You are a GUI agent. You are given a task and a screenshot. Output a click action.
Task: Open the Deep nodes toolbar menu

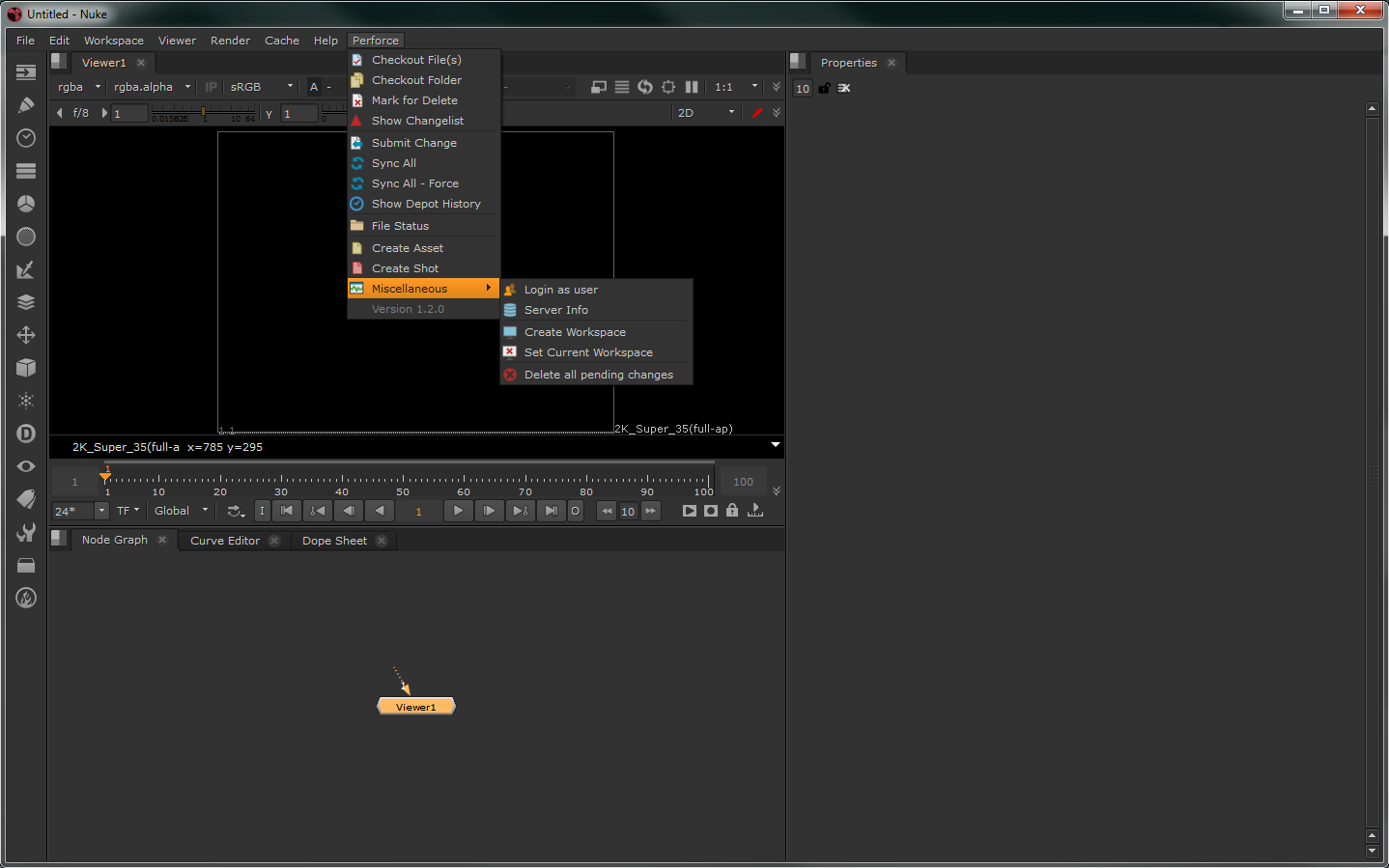(x=26, y=434)
